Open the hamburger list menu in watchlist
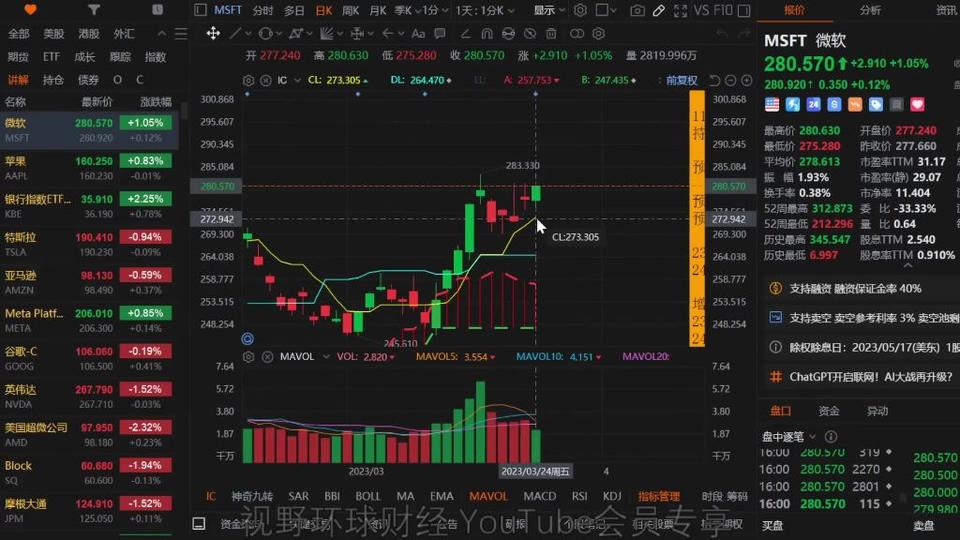The height and width of the screenshot is (540, 960). [x=181, y=34]
